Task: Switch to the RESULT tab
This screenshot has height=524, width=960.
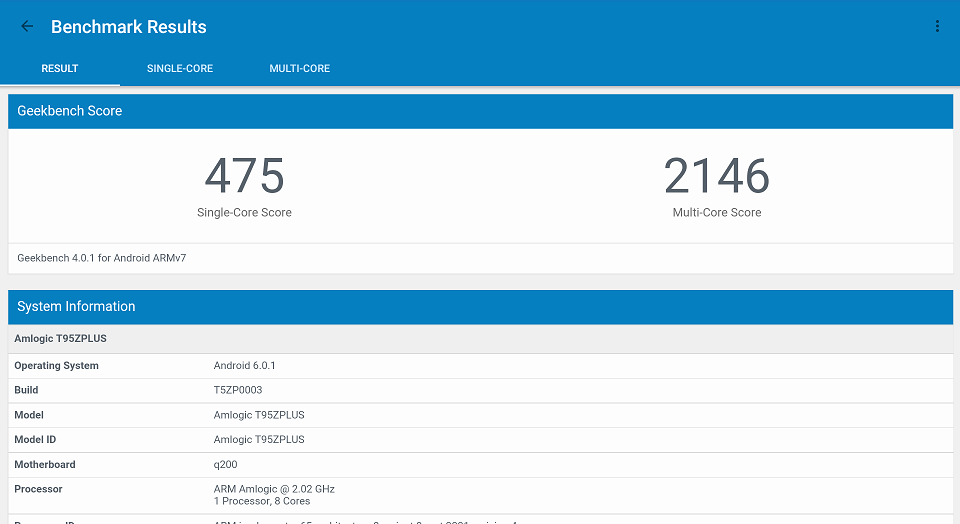Action: click(x=60, y=69)
